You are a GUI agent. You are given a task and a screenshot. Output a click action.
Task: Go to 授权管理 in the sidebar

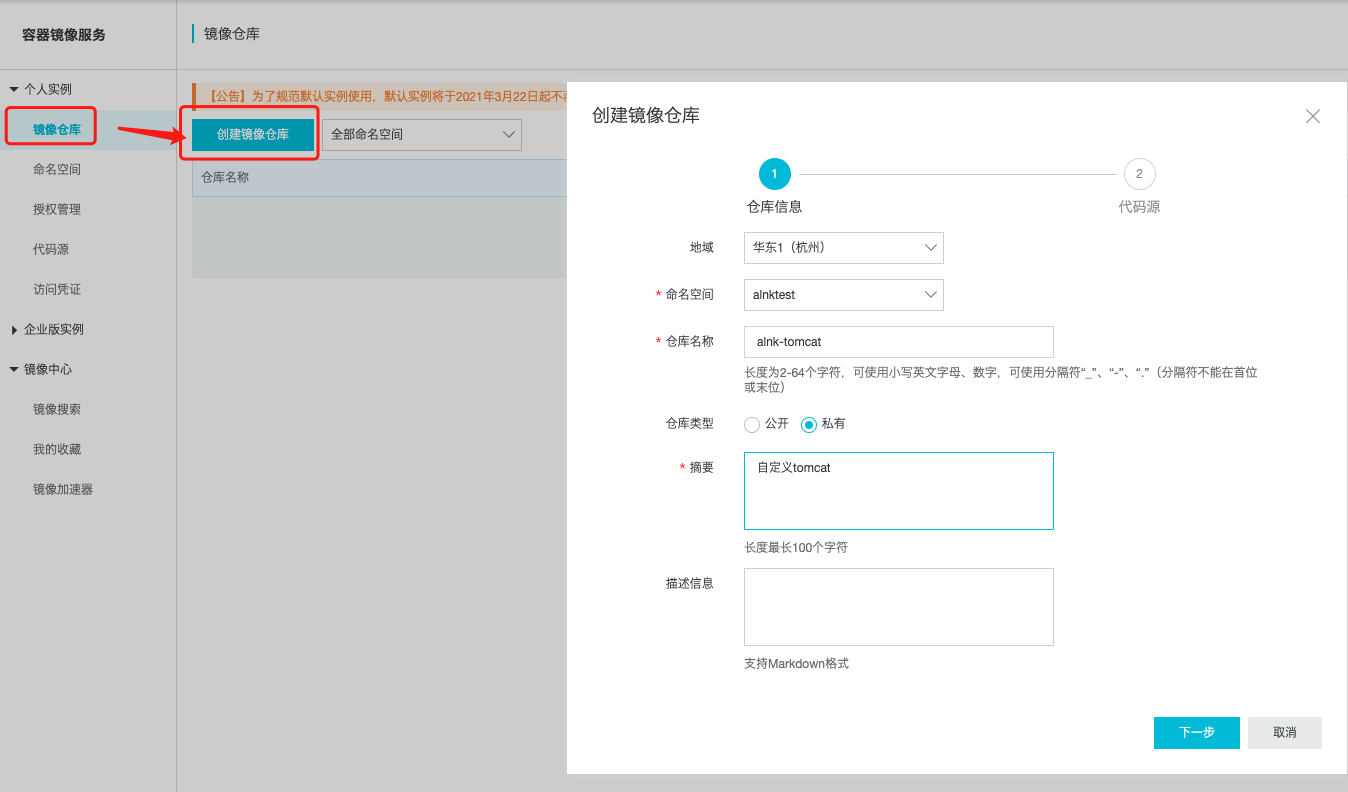coord(57,209)
